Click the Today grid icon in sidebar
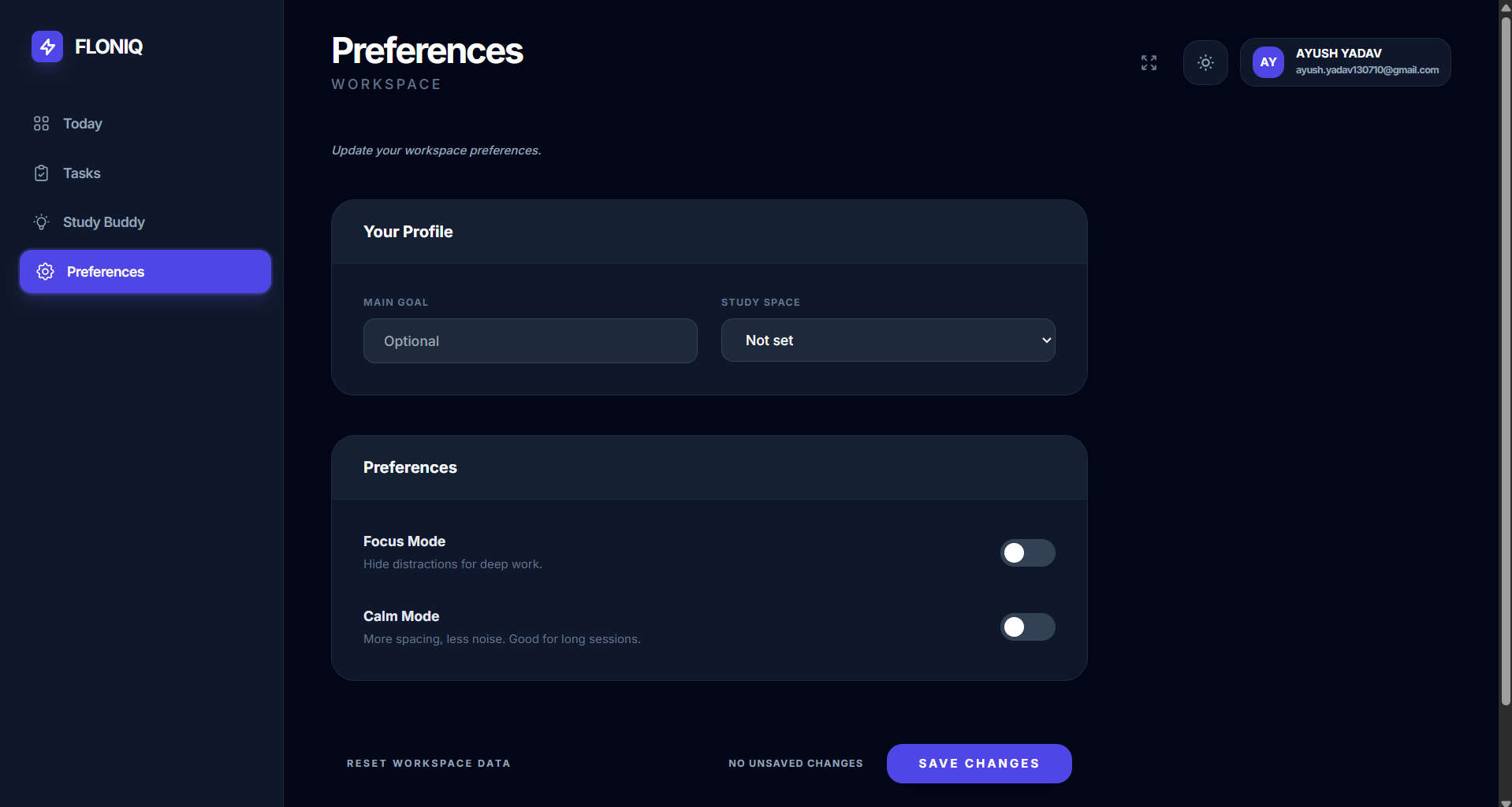1512x807 pixels. [x=42, y=124]
